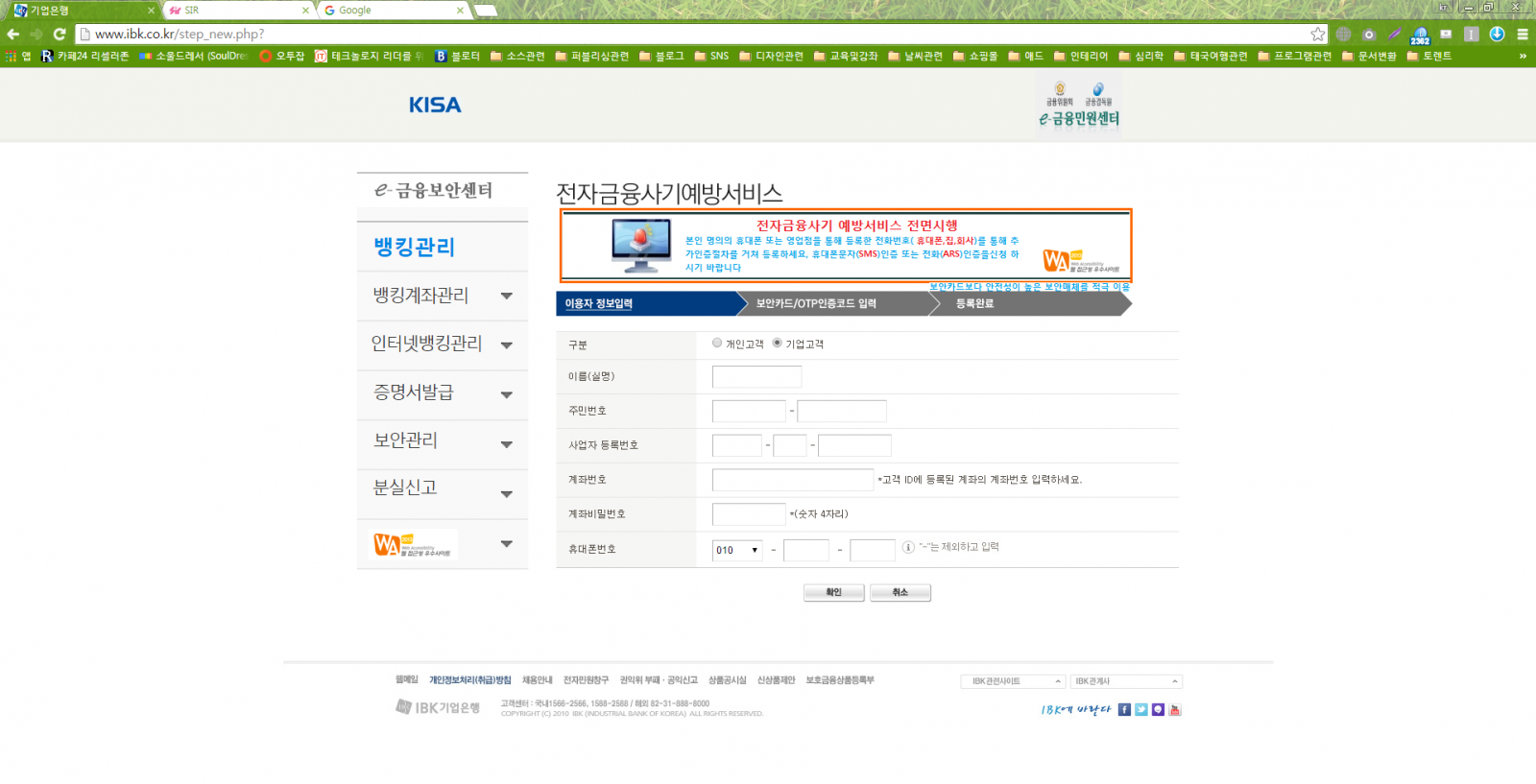Expand the 뱅킹계좌관리 sidebar menu
Screen dimensions: 1536x784
(x=506, y=297)
